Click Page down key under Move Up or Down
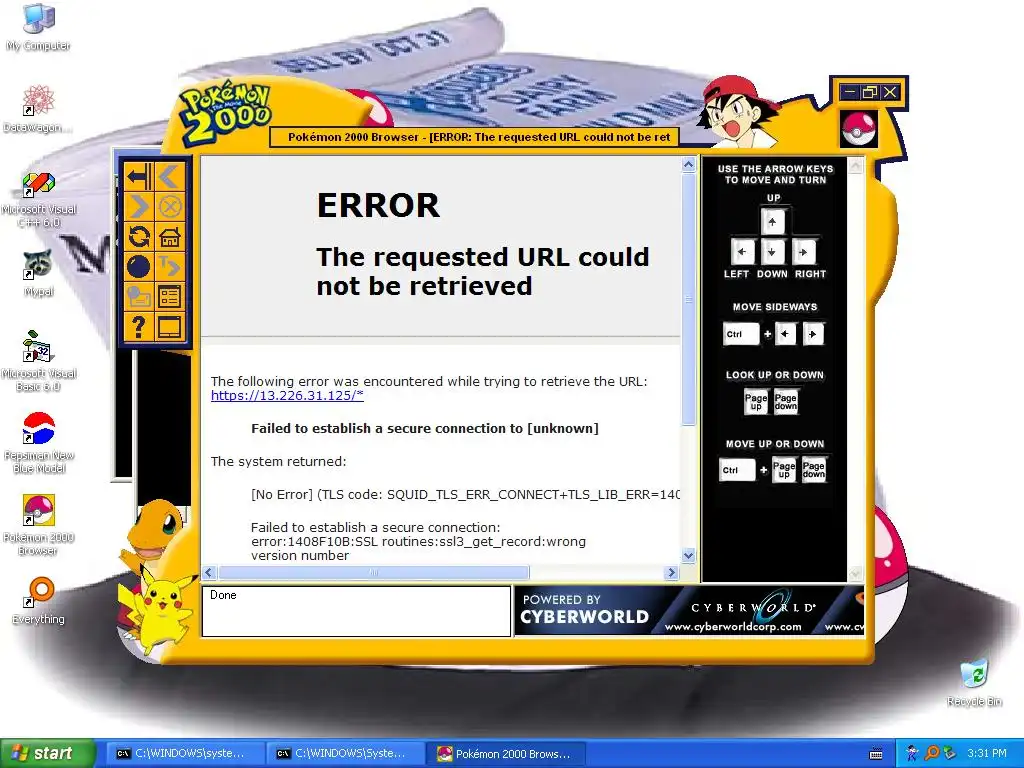 [x=814, y=470]
